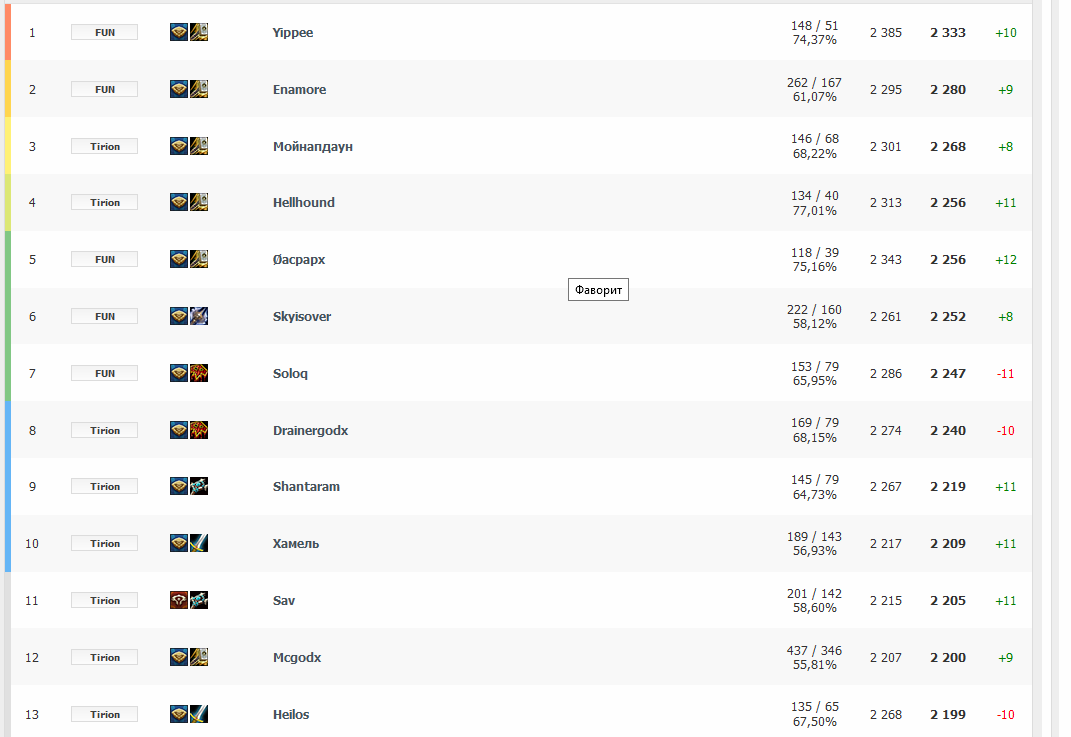
Task: Click the FUN realm badge in Yippee's row
Action: tap(105, 32)
